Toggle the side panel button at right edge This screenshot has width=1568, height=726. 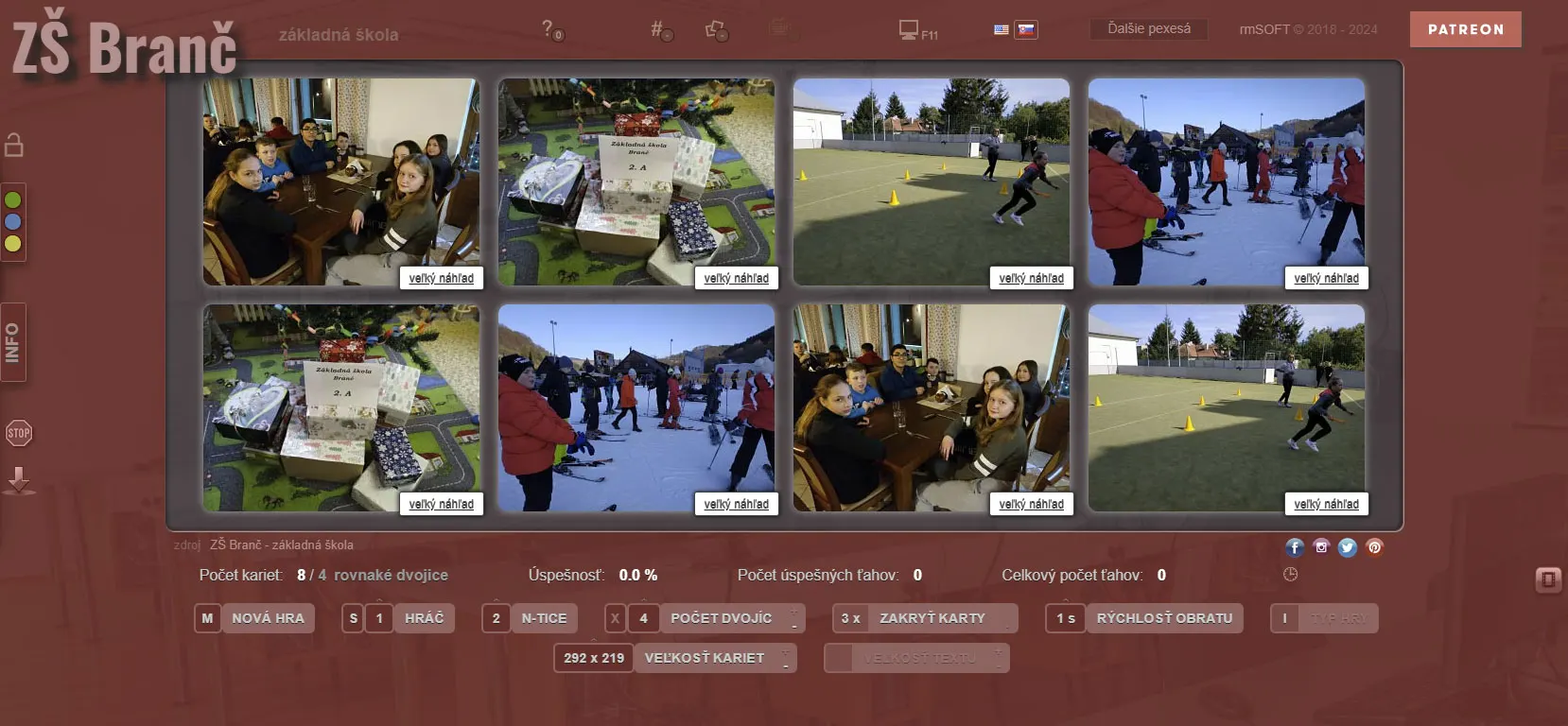point(1547,579)
